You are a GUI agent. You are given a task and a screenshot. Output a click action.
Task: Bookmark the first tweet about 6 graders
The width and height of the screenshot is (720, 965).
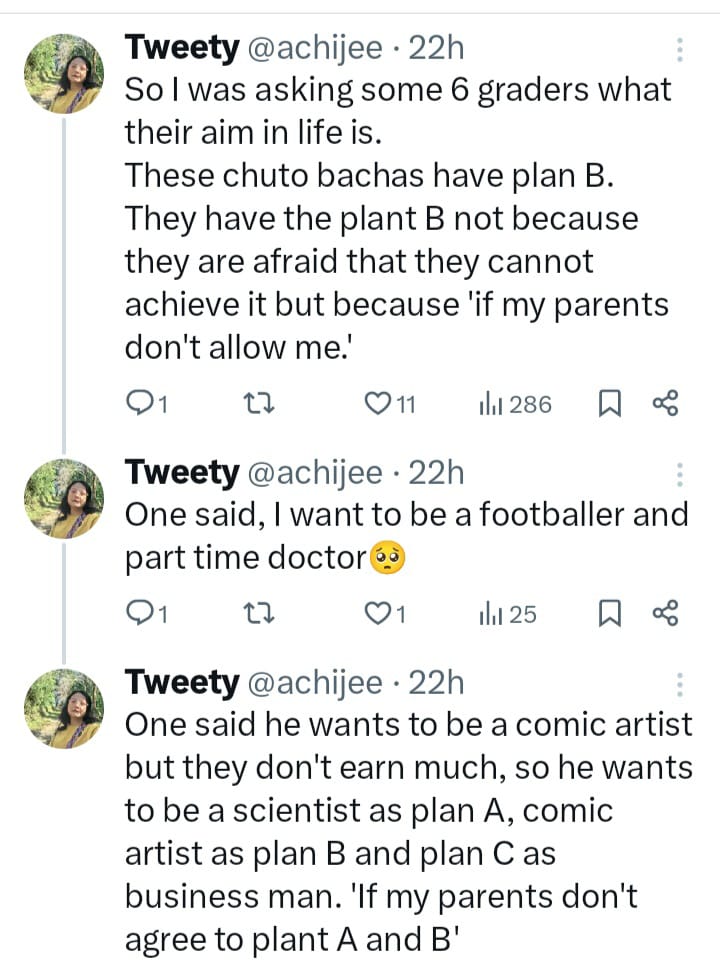(x=609, y=404)
